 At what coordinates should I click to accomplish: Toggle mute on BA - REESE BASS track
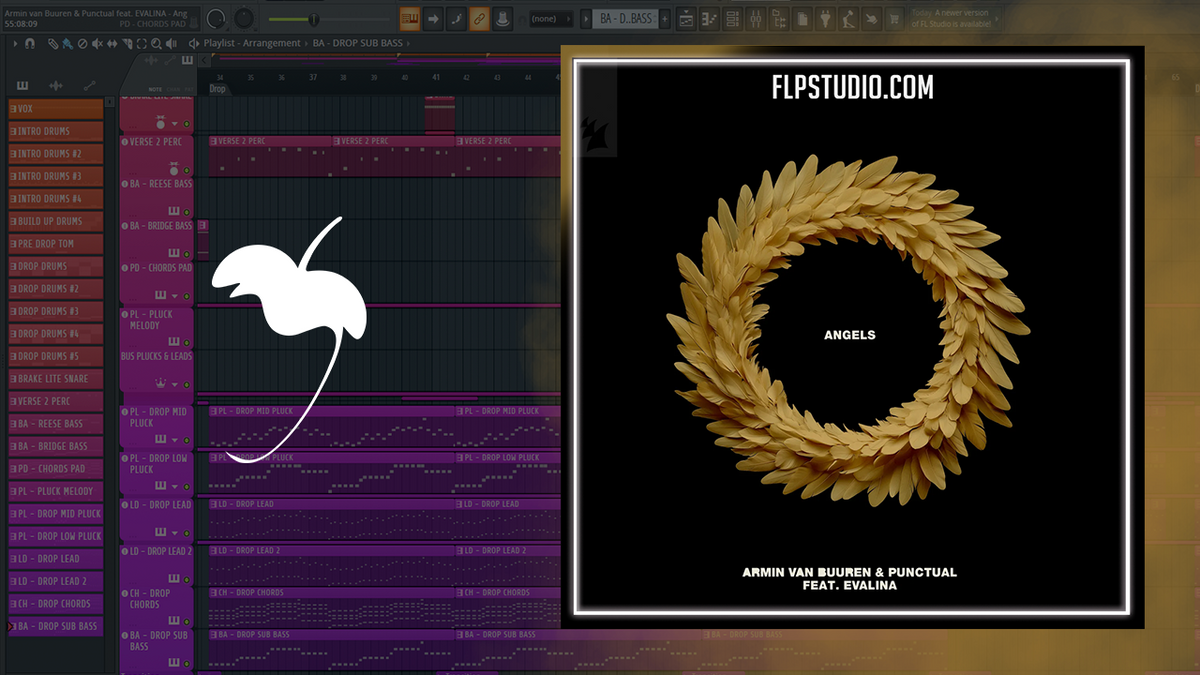pyautogui.click(x=186, y=212)
